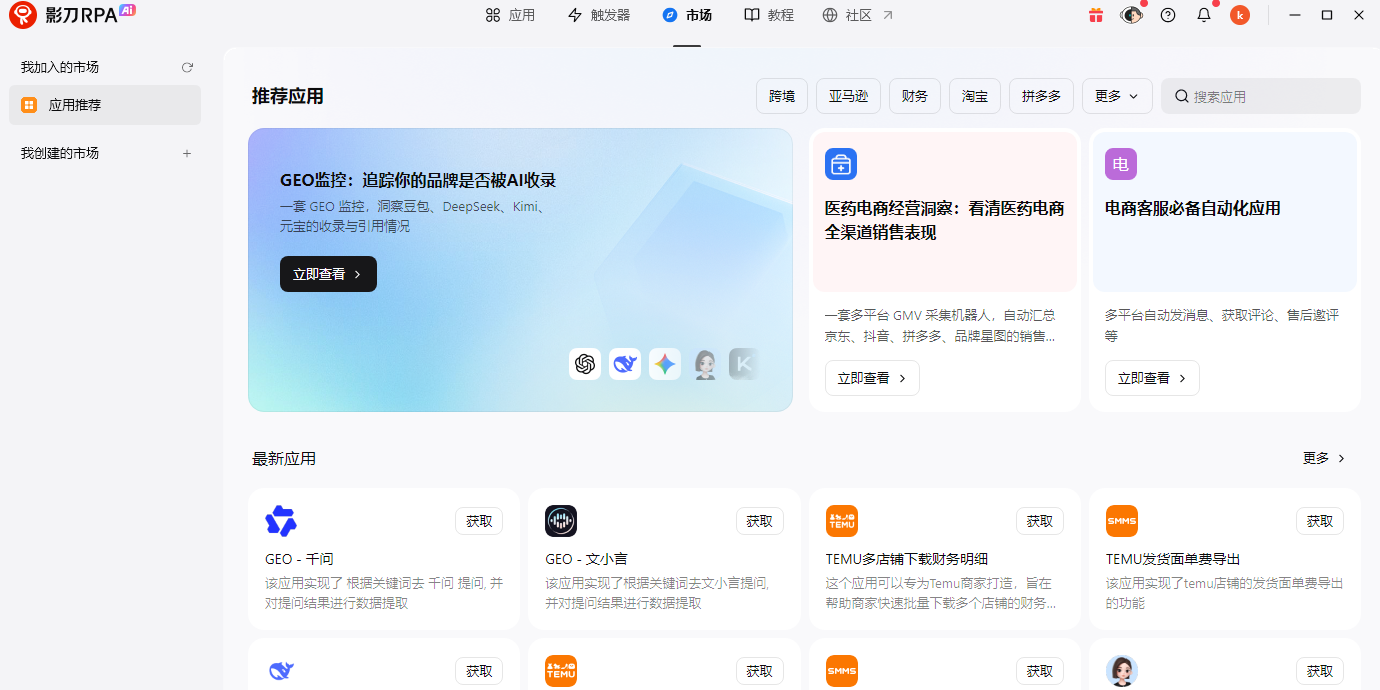
Task: Click the 搜索应用 search field
Action: tap(1261, 96)
